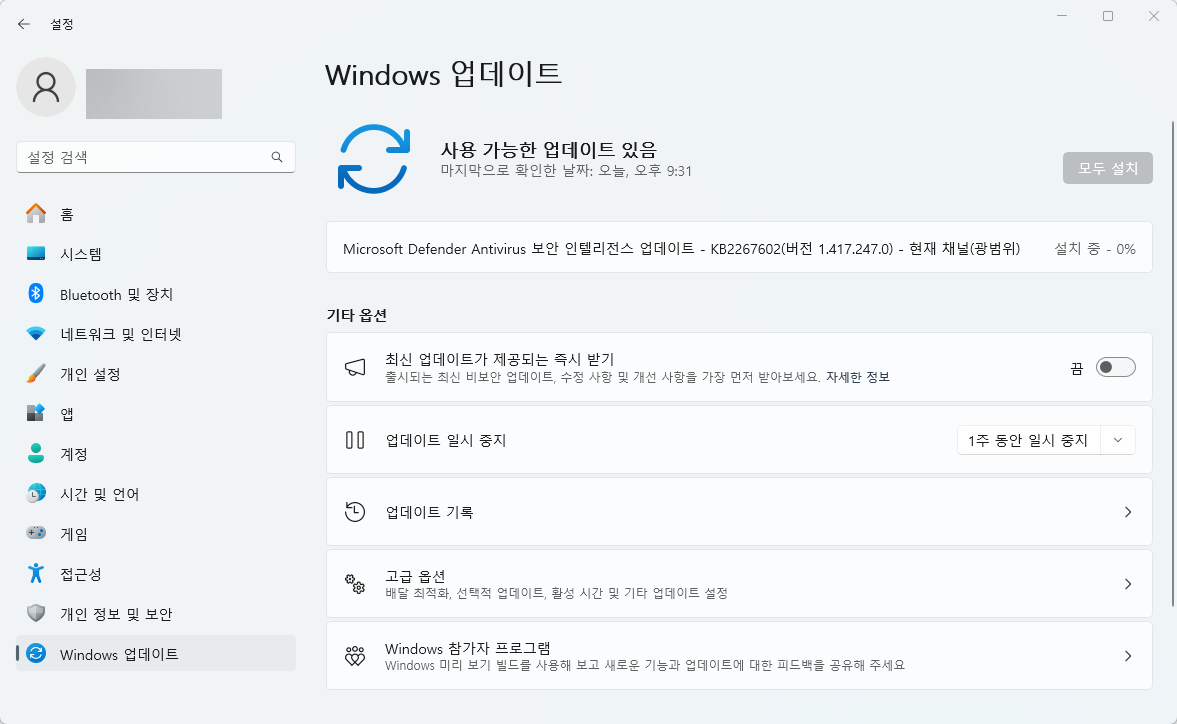
Task: Click 사용 가능한 업데이트 있음 heading
Action: click(549, 150)
